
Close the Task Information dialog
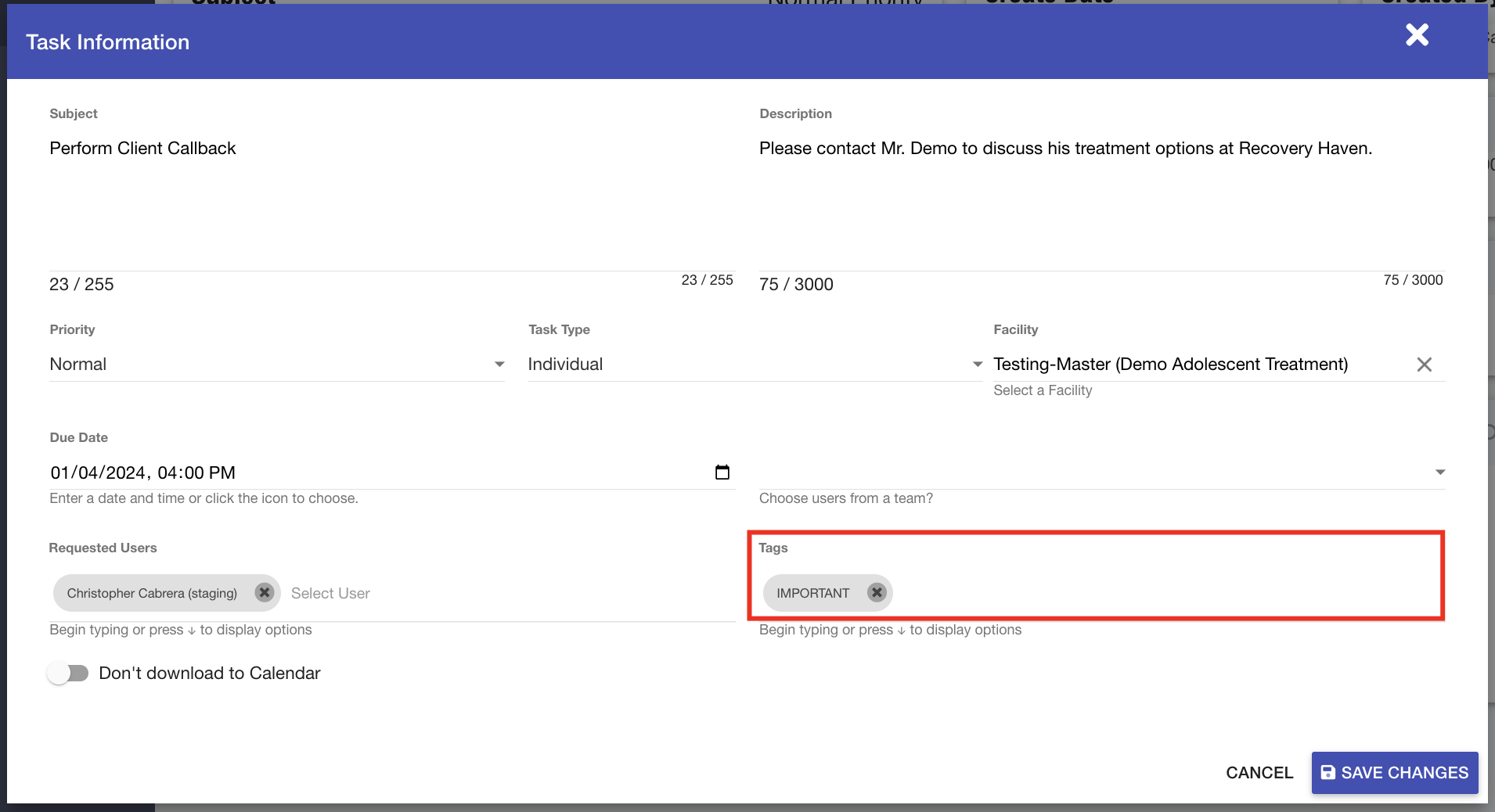pyautogui.click(x=1417, y=35)
